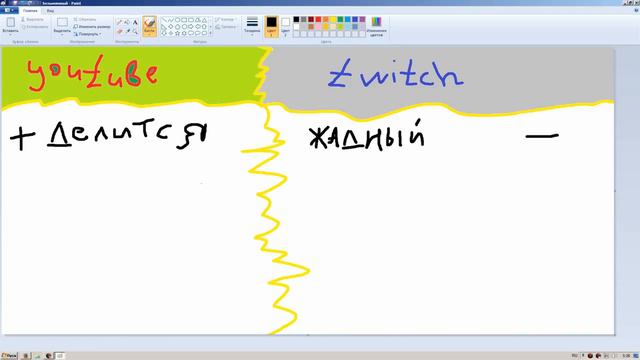Select the Color picker eyedropper tool

127,31
